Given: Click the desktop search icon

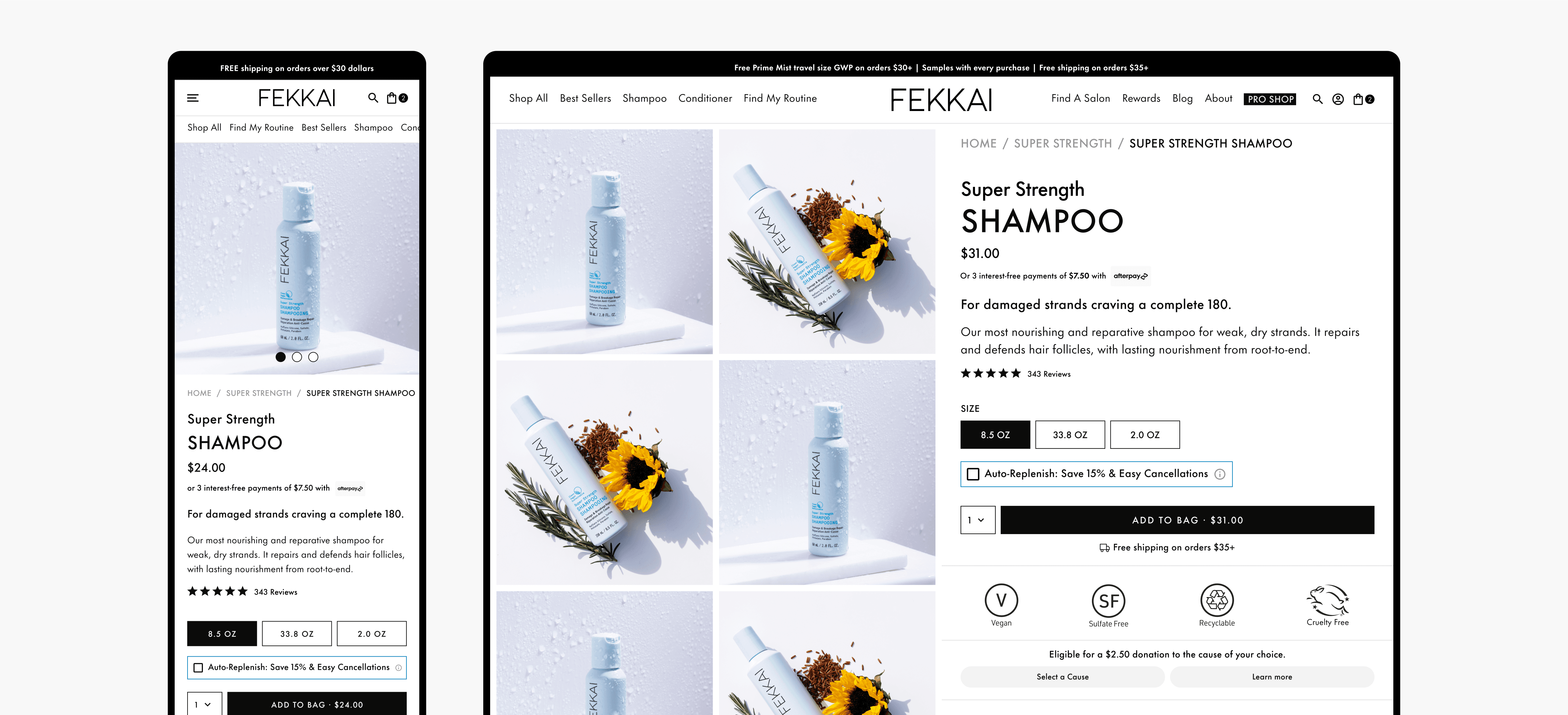Looking at the screenshot, I should [x=1317, y=99].
